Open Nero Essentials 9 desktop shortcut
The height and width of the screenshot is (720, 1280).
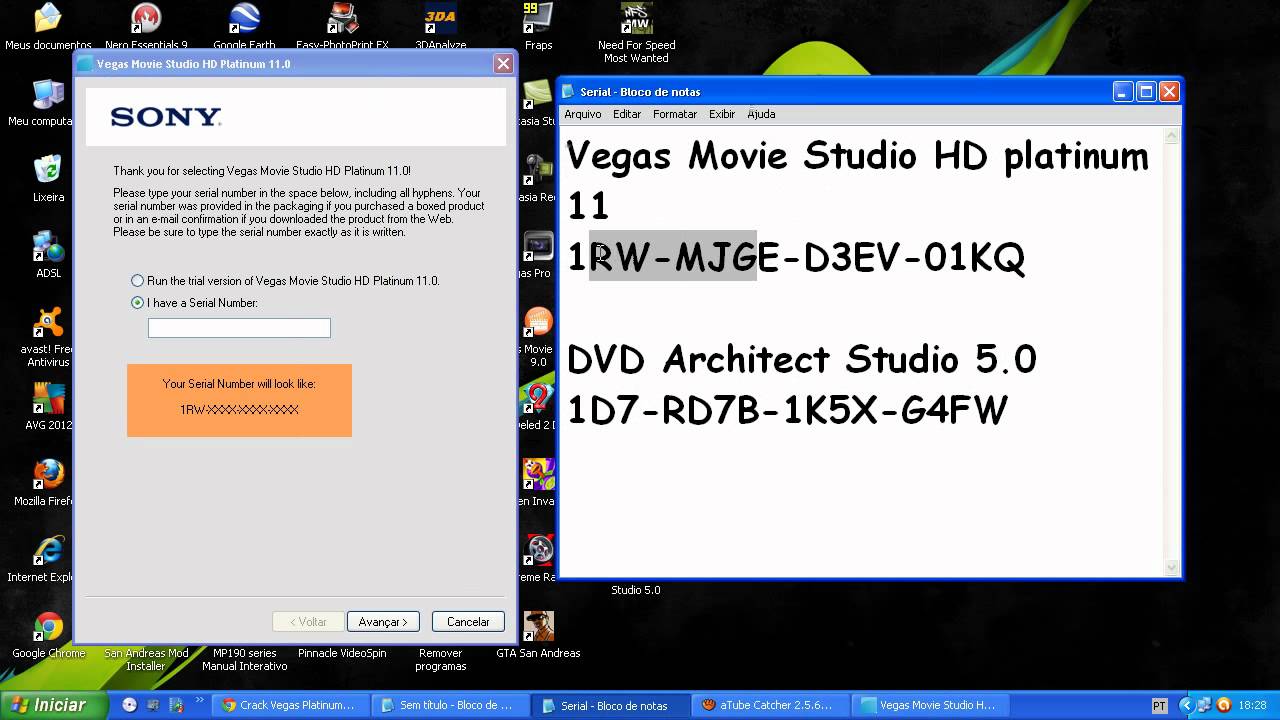point(146,26)
